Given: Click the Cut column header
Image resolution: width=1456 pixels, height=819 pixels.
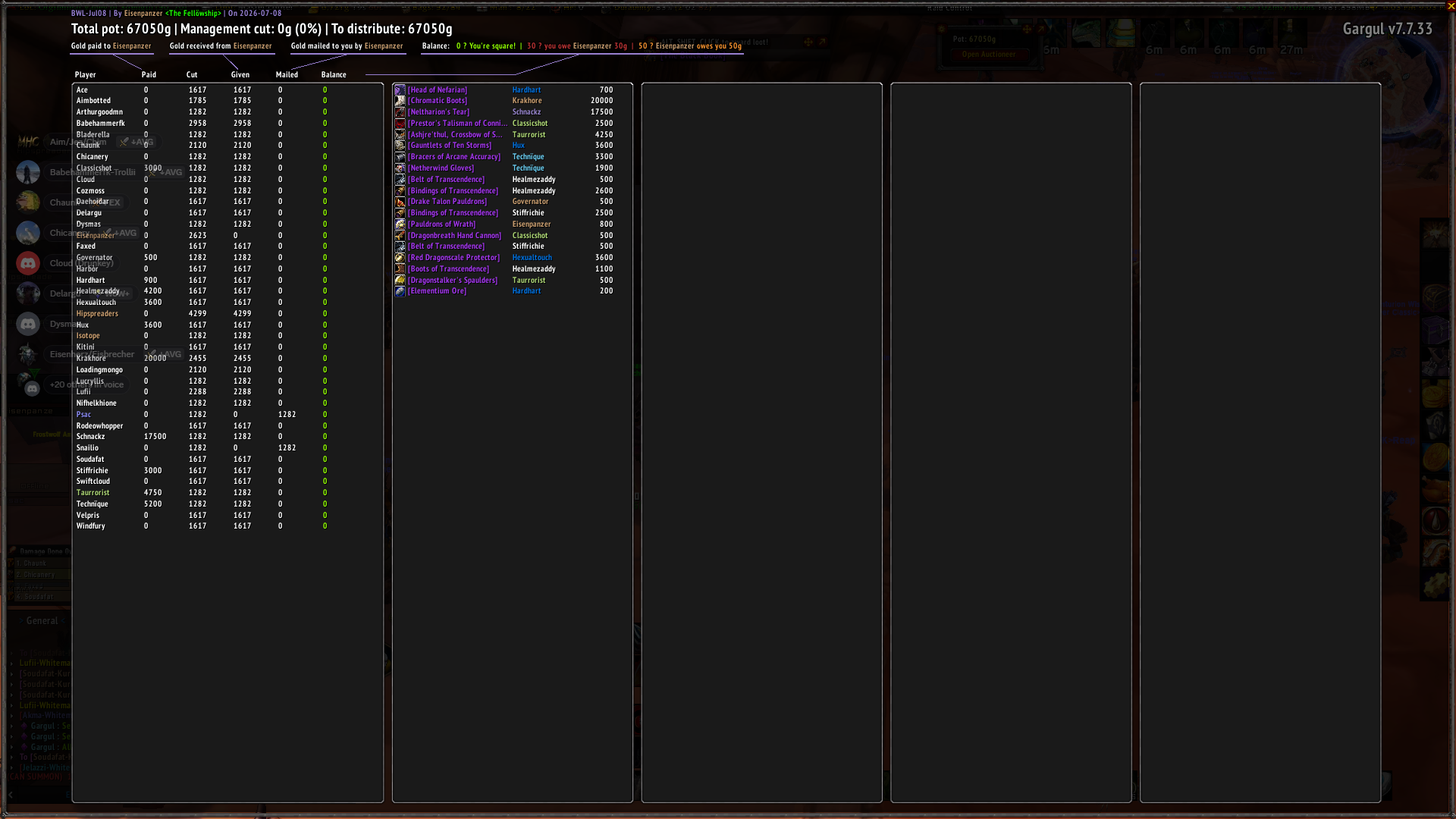Looking at the screenshot, I should click(192, 75).
